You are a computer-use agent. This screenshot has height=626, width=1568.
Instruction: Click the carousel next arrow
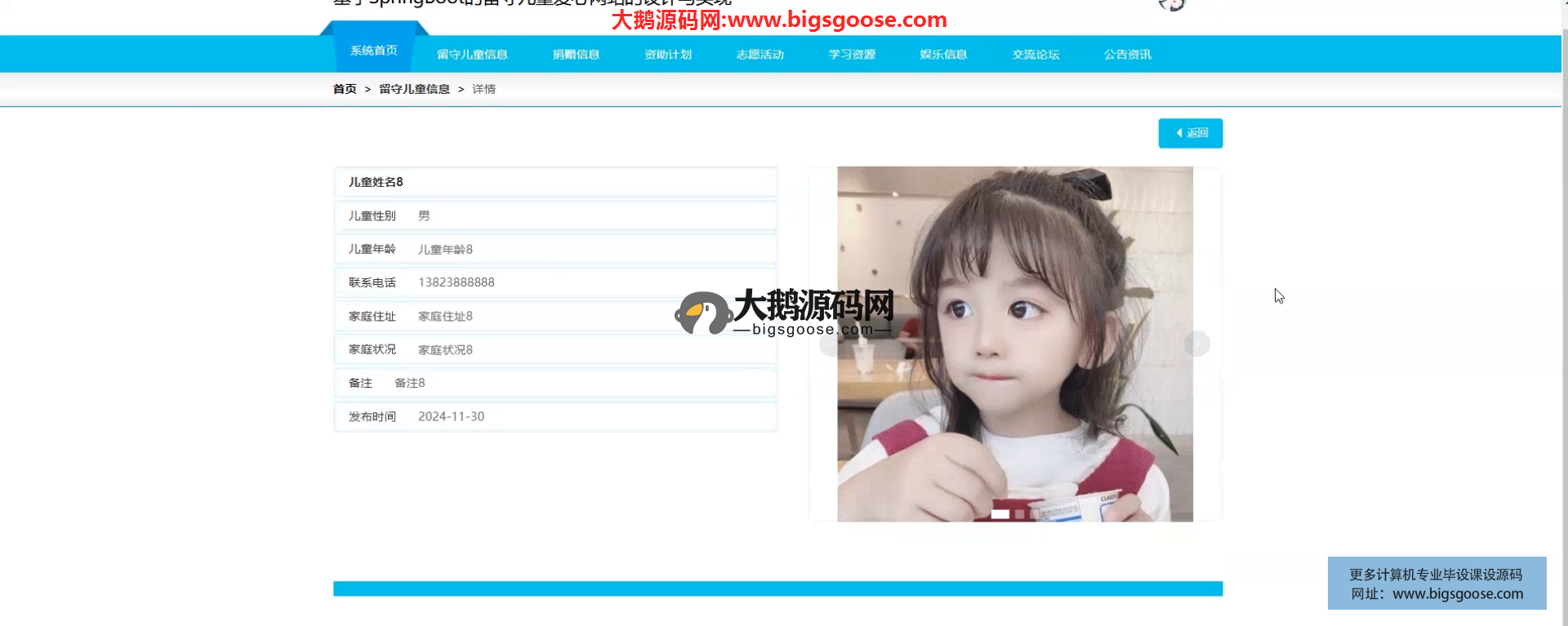[1196, 344]
